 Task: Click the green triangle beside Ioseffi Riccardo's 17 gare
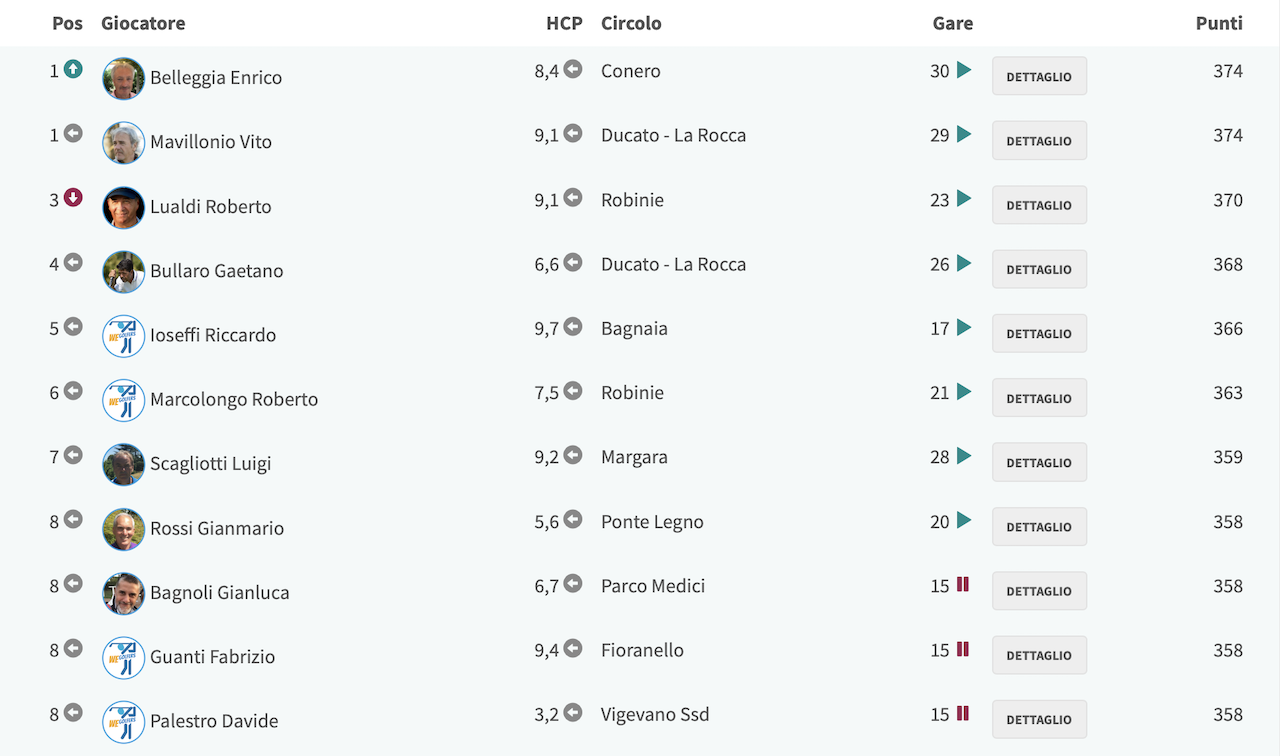coord(964,327)
